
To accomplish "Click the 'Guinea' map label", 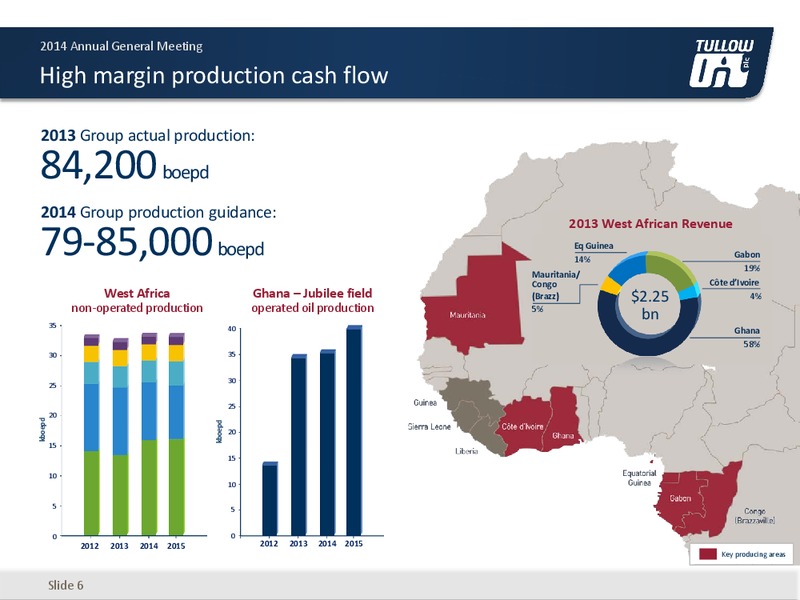I will point(425,403).
